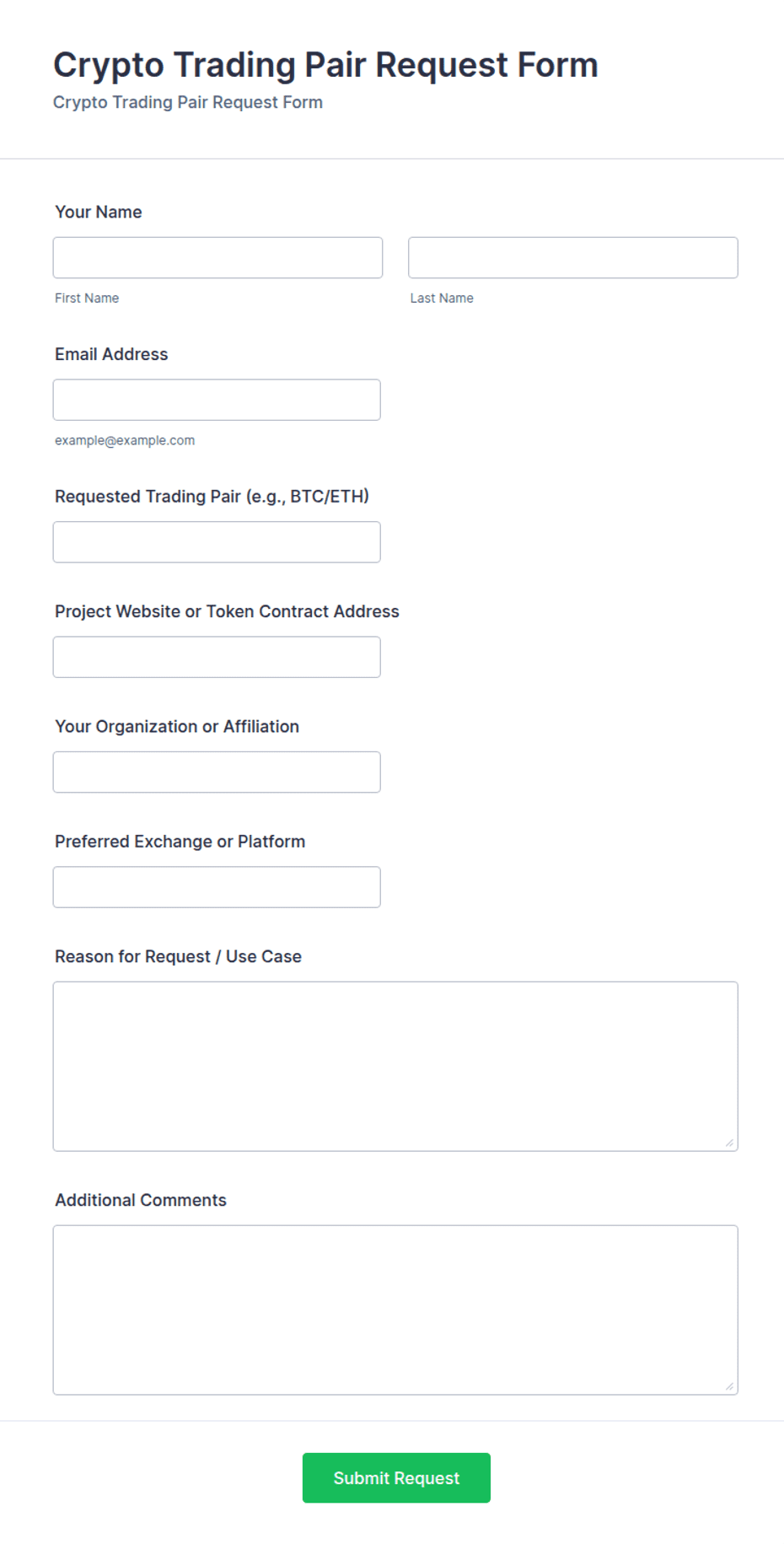Click the Additional Comments label

(141, 1201)
